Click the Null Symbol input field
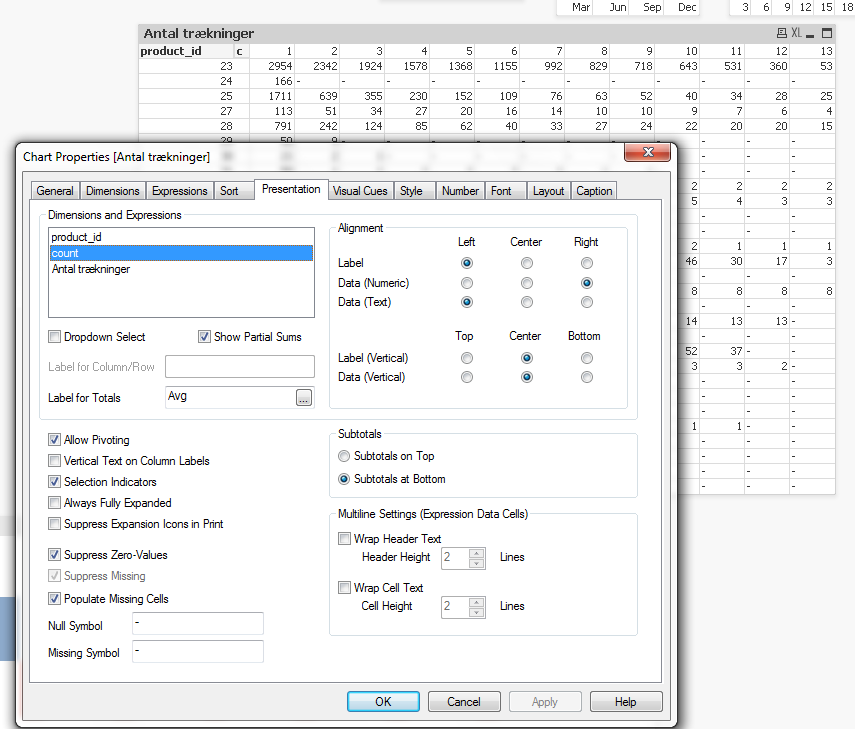Viewport: 855px width, 729px height. (197, 624)
